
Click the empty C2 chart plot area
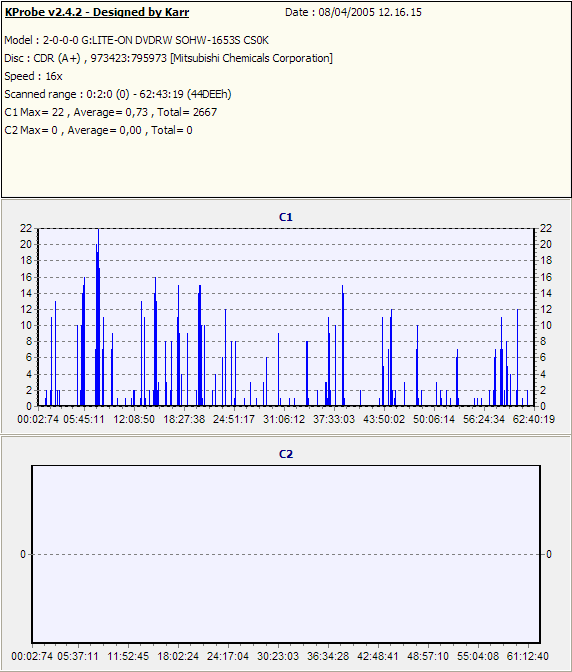coord(286,554)
